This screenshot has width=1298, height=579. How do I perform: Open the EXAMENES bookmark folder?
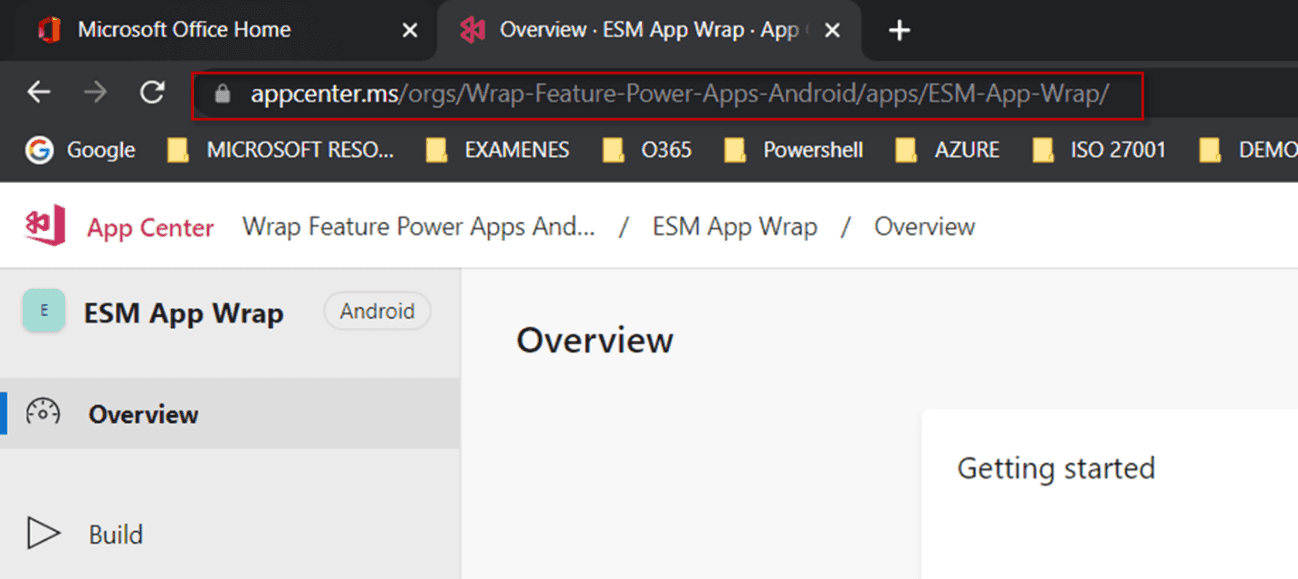point(497,150)
